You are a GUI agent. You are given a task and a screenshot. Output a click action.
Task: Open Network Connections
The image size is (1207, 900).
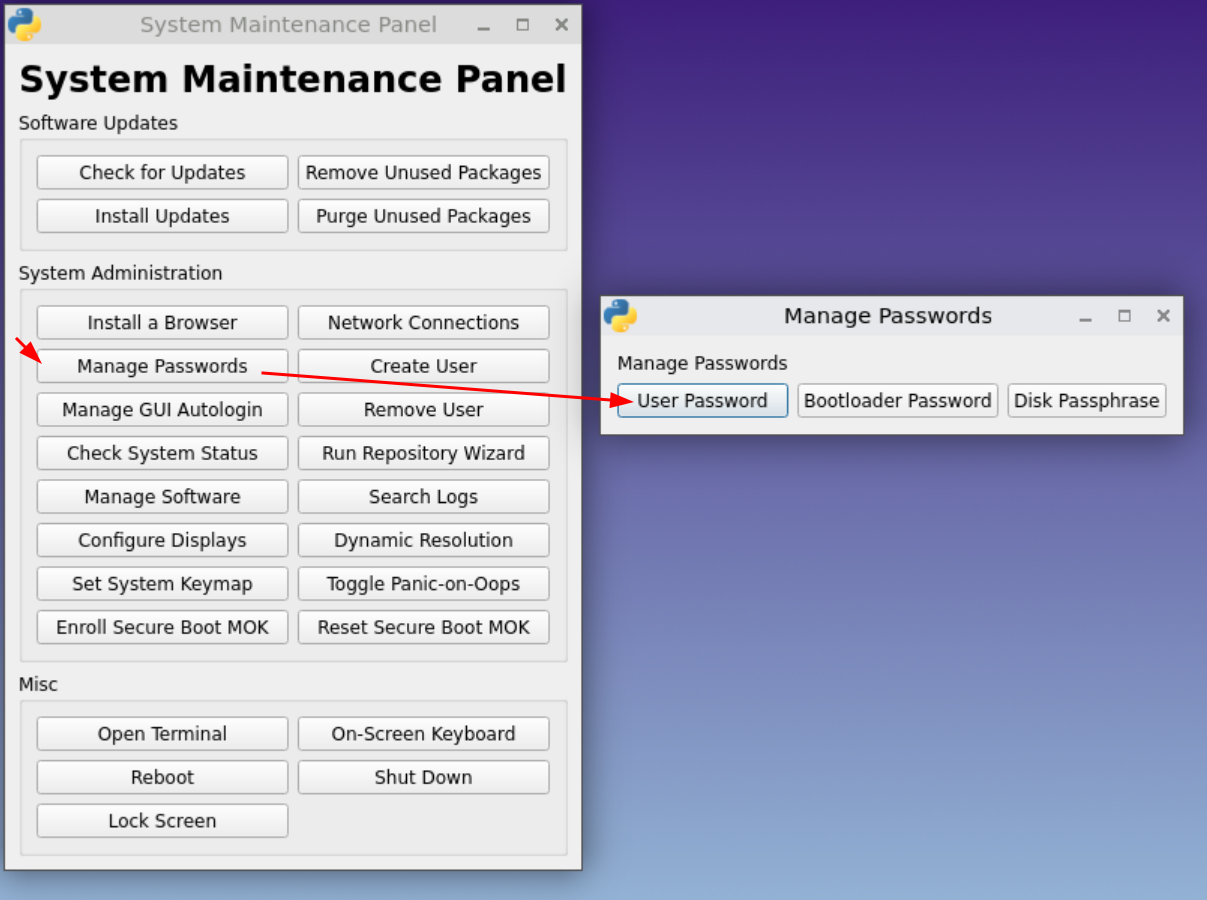tap(423, 323)
